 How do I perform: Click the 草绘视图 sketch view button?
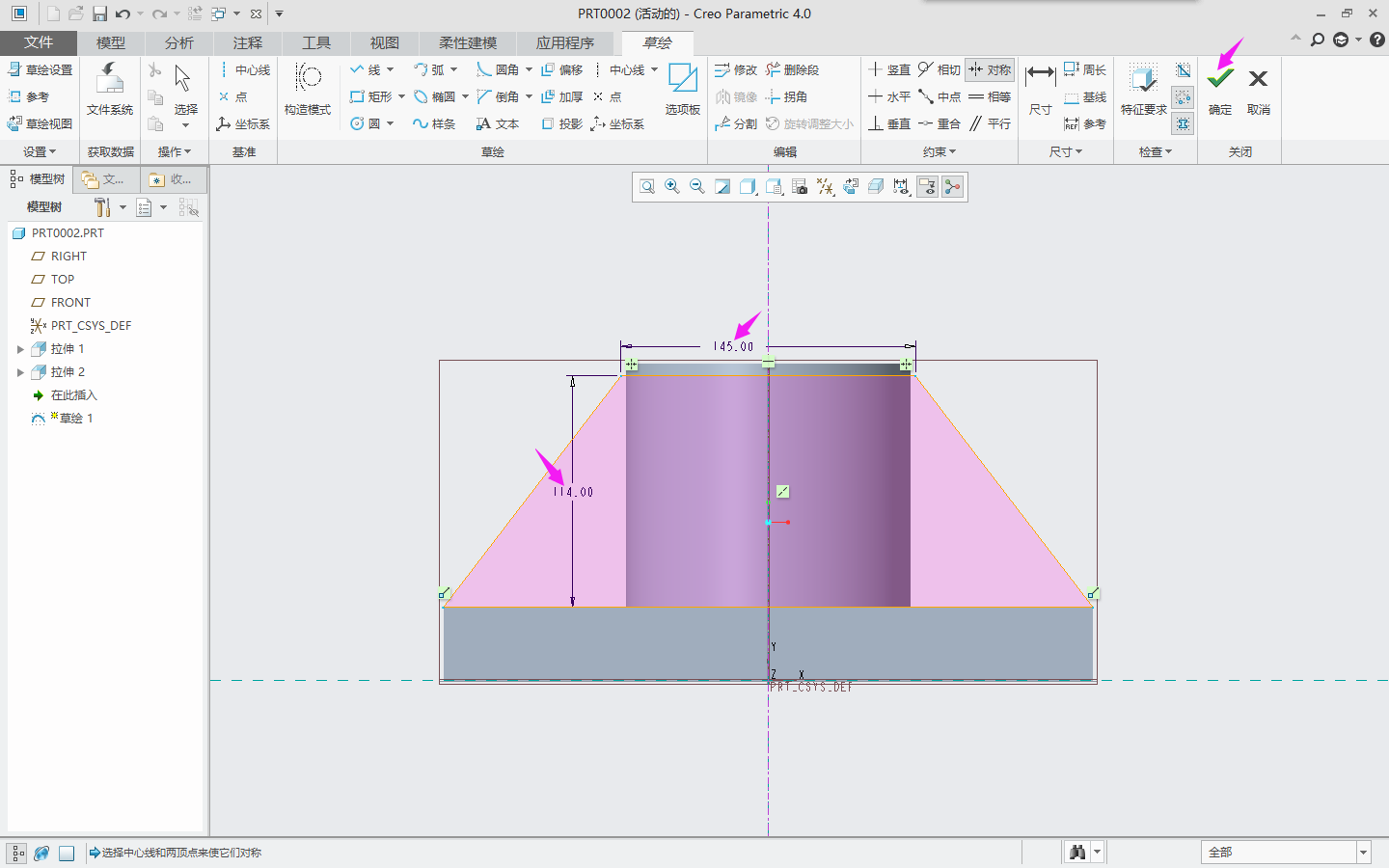tap(41, 123)
